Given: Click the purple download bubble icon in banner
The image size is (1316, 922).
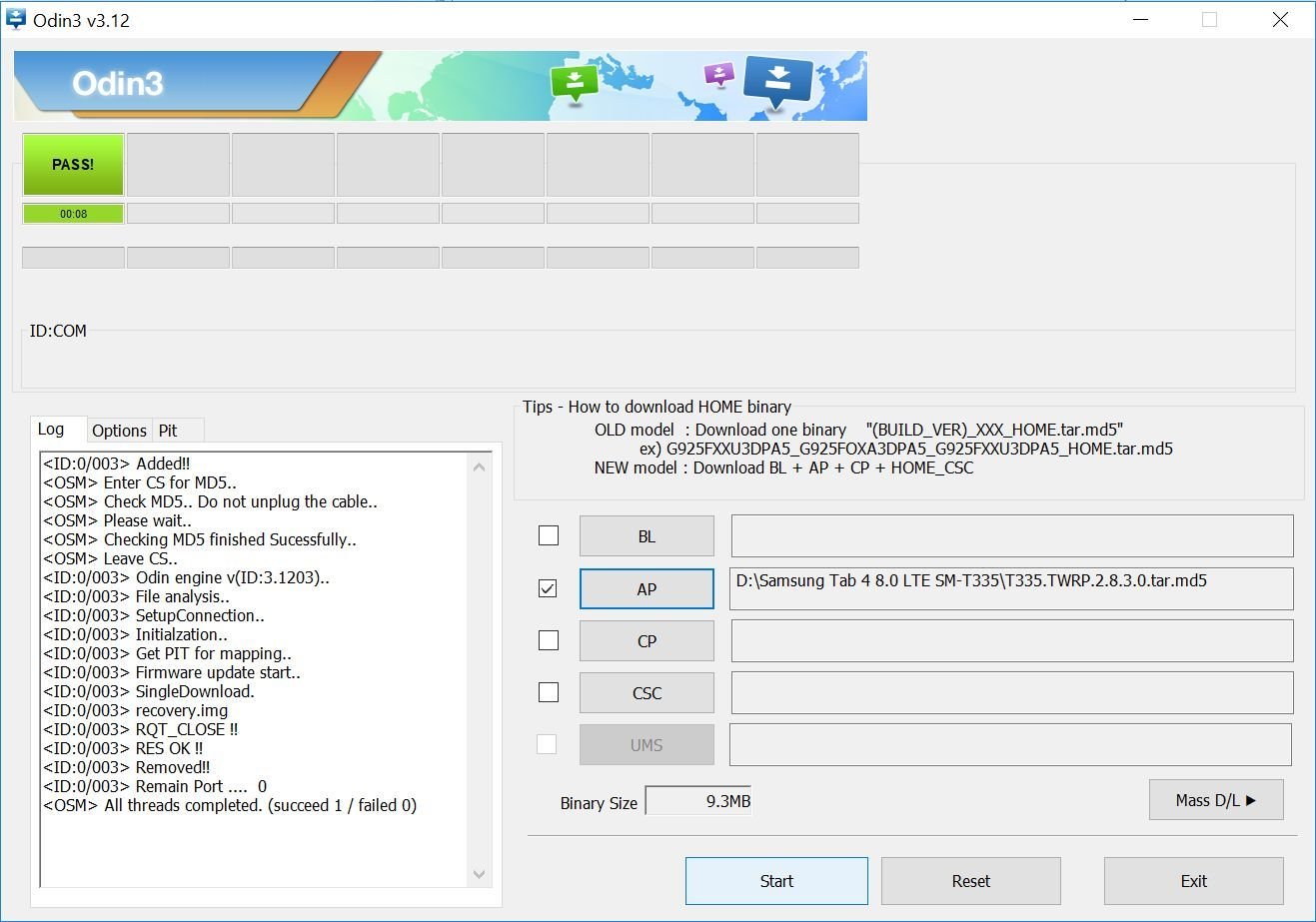Looking at the screenshot, I should [x=718, y=75].
